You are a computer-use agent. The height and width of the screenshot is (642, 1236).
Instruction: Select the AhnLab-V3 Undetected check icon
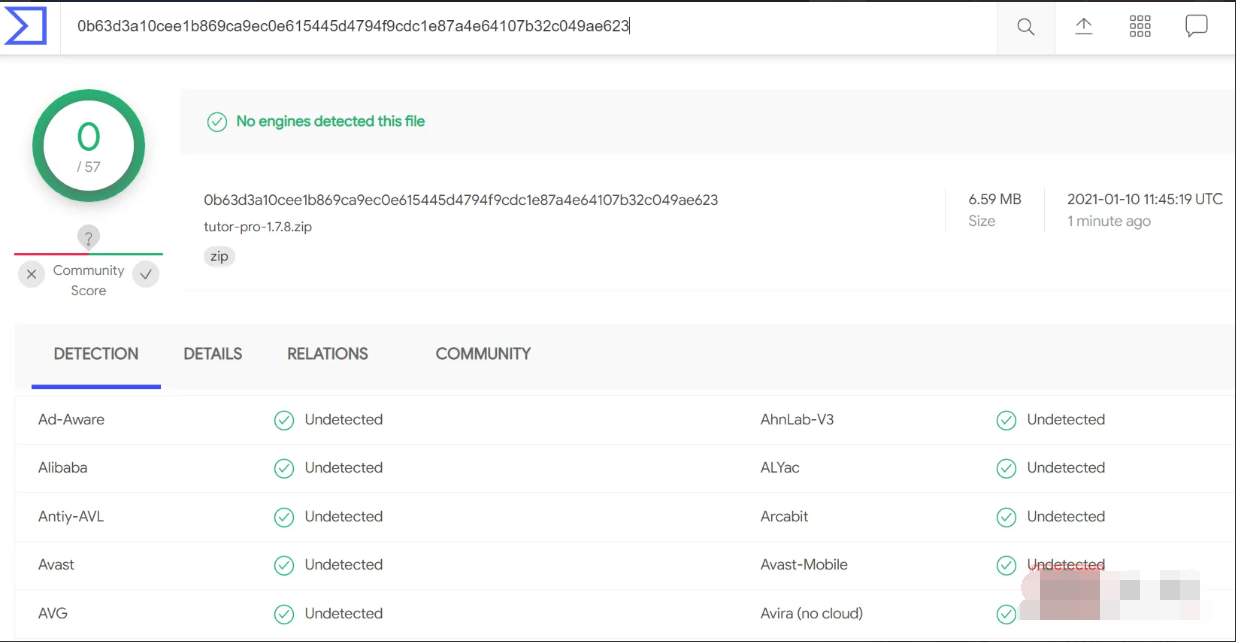(x=1006, y=420)
